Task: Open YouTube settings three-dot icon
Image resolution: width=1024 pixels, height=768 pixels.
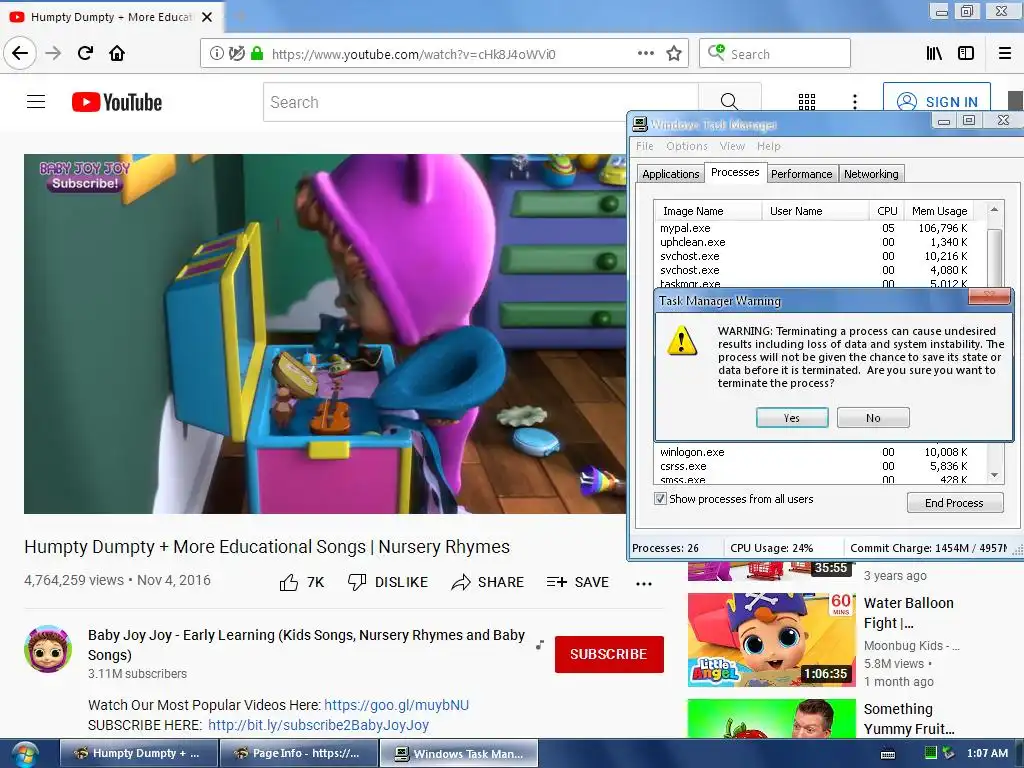Action: click(x=855, y=102)
